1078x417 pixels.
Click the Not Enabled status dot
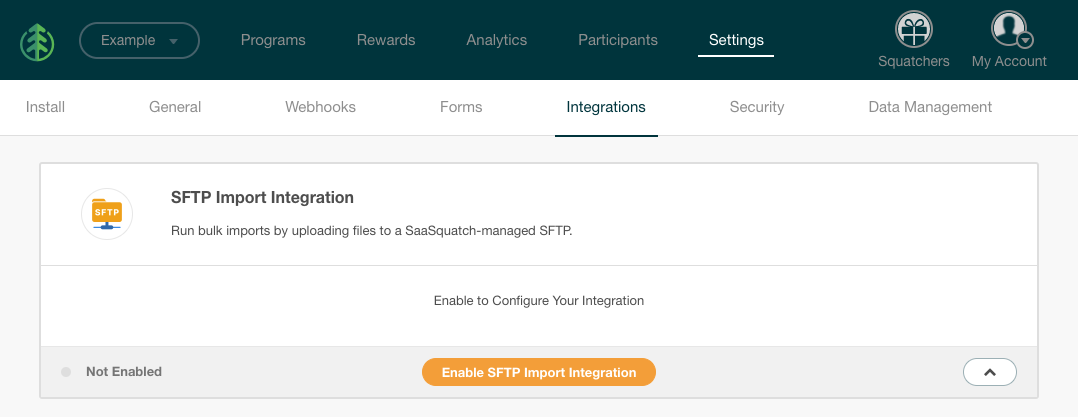click(x=66, y=372)
